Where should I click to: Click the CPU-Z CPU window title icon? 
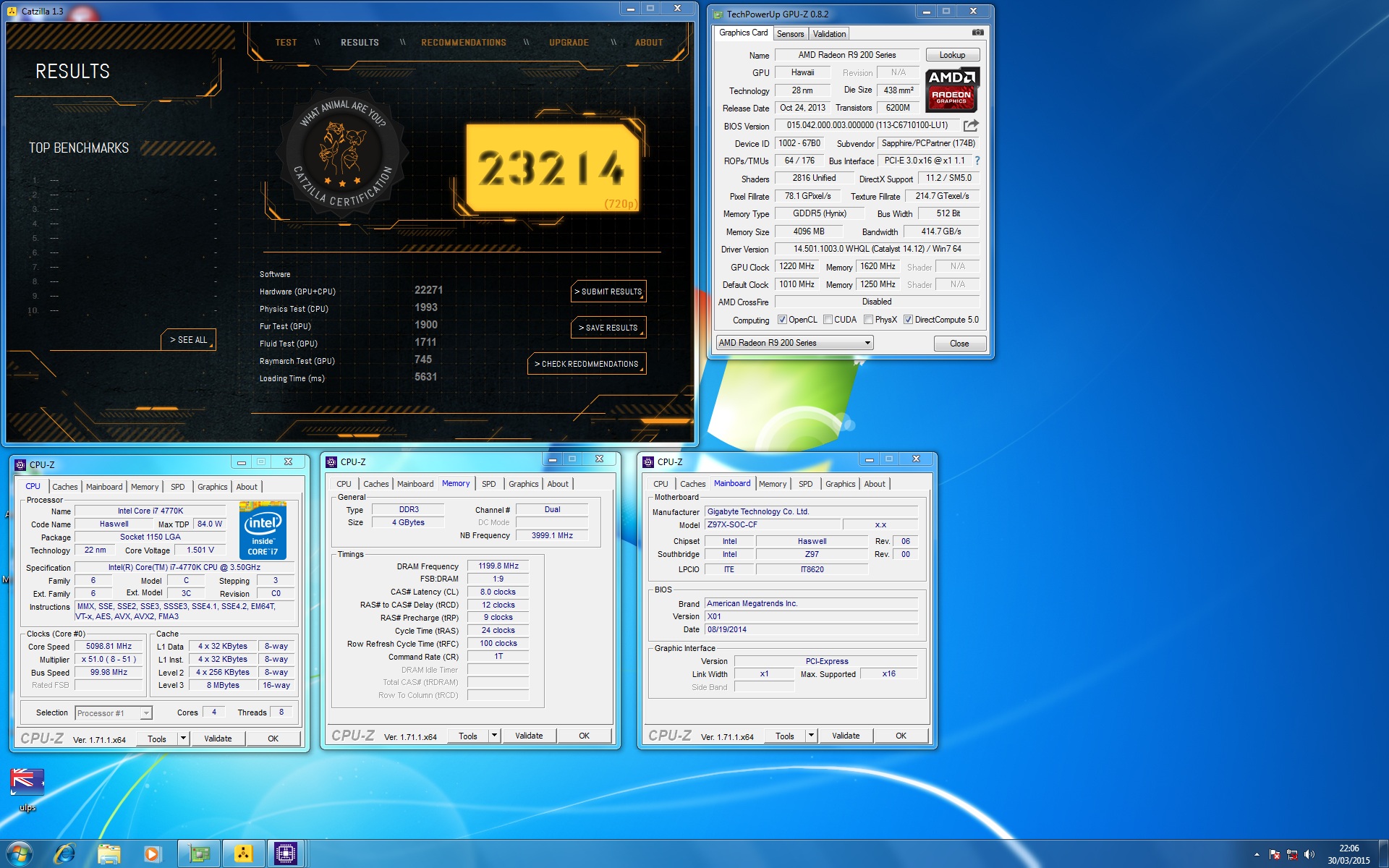point(20,464)
